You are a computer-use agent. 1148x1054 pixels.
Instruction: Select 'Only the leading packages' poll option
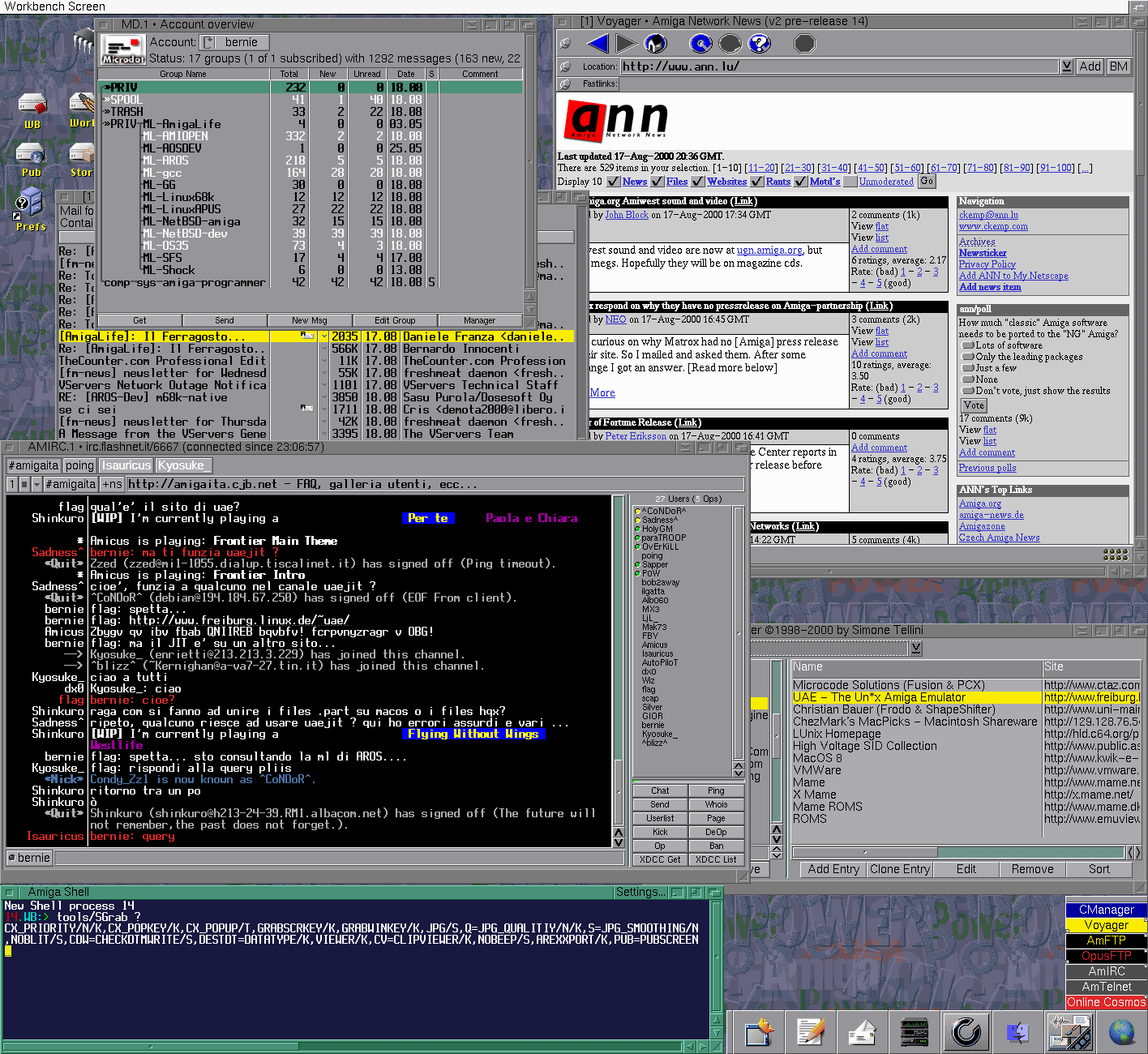967,357
